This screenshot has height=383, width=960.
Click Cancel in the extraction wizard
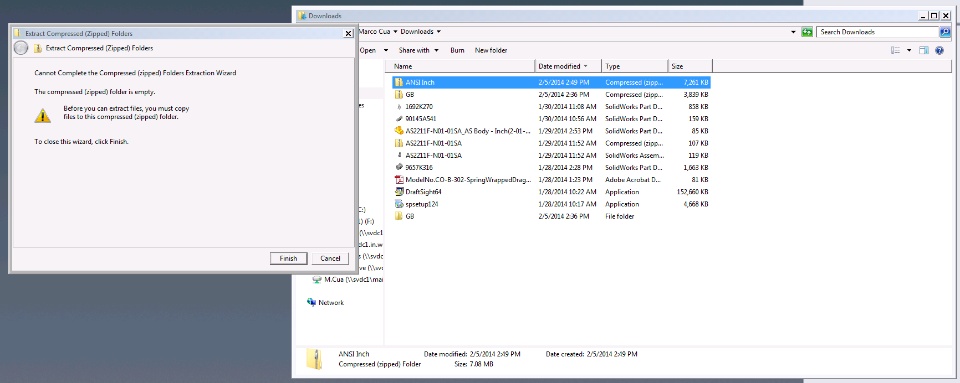[330, 259]
